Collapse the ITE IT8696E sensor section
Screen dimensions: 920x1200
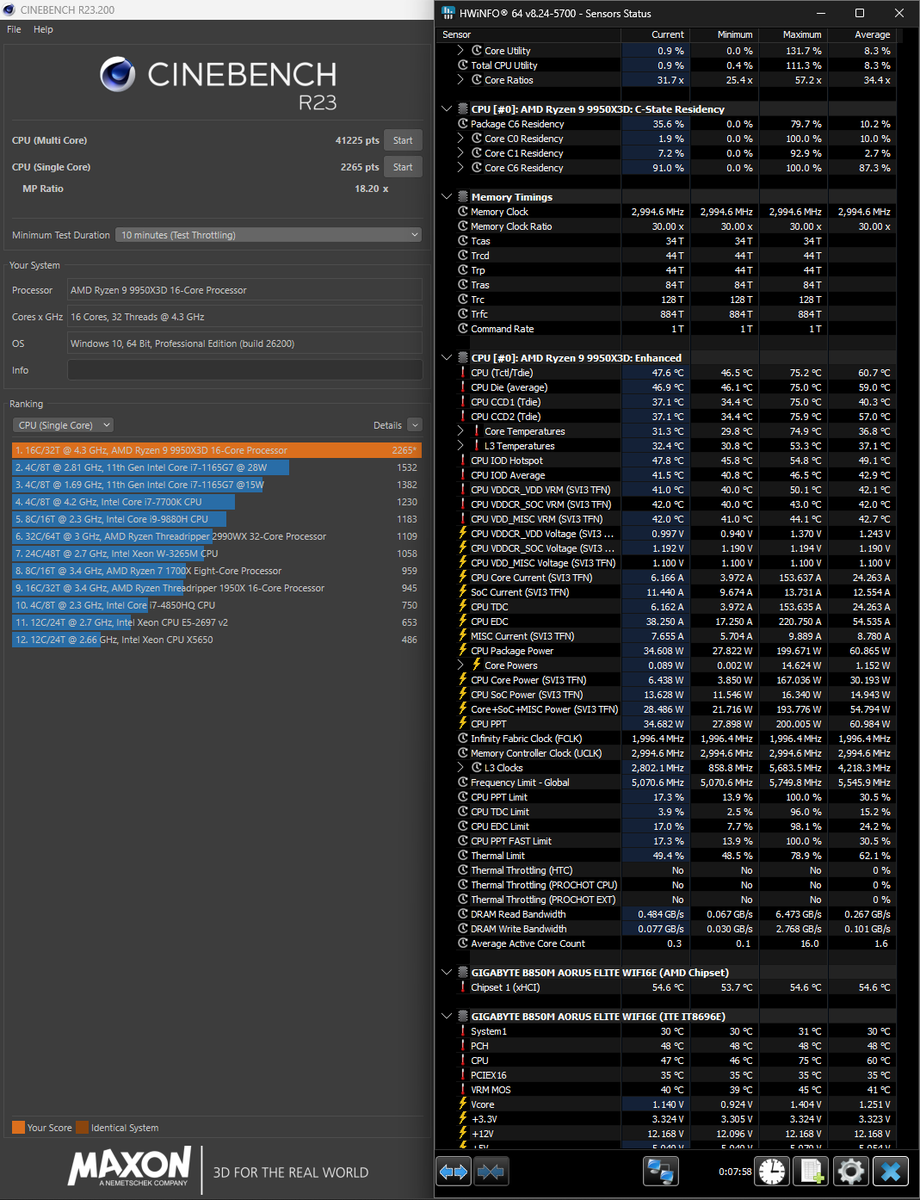446,1017
